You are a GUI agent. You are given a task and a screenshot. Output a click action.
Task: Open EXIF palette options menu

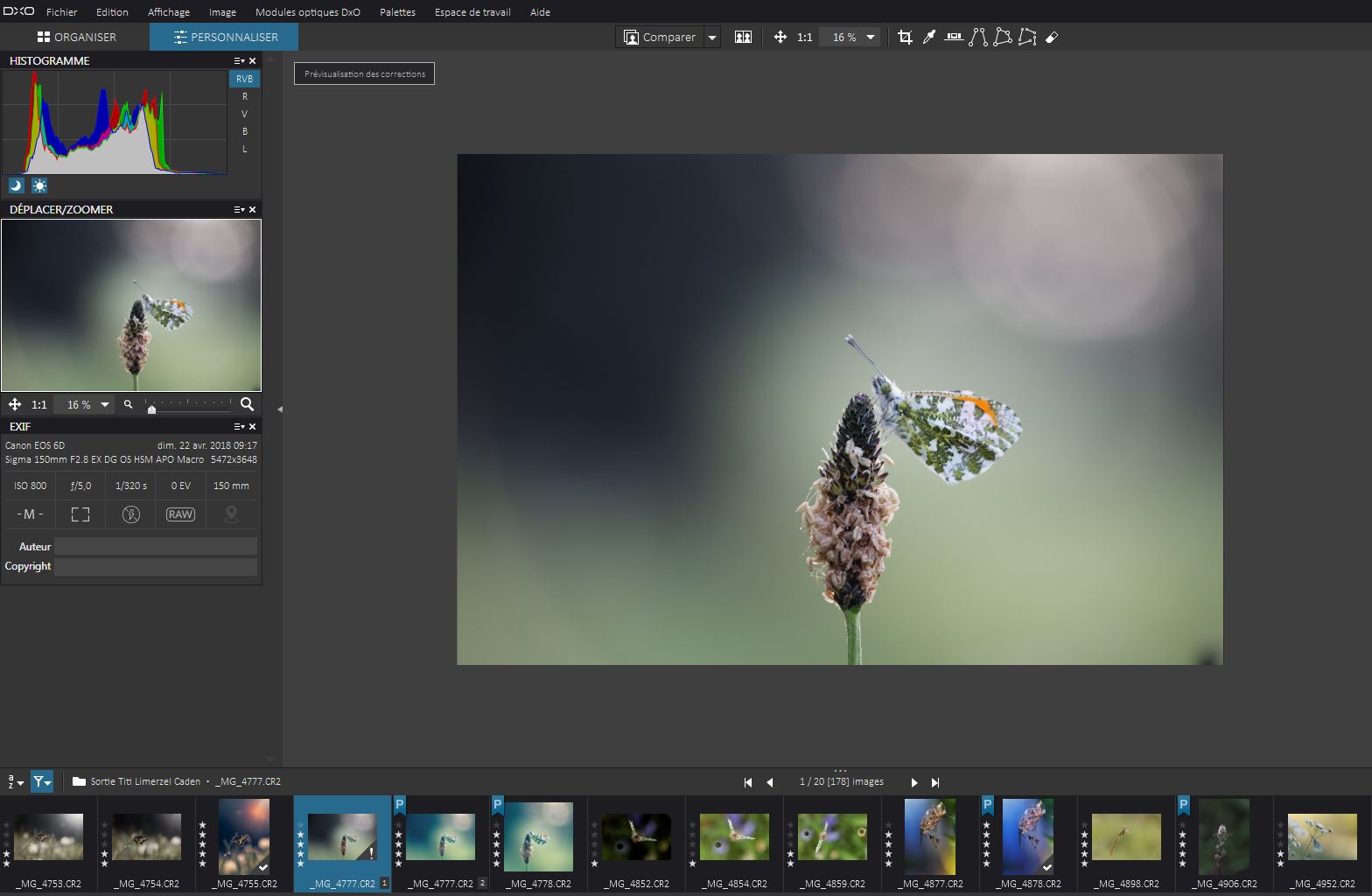239,426
